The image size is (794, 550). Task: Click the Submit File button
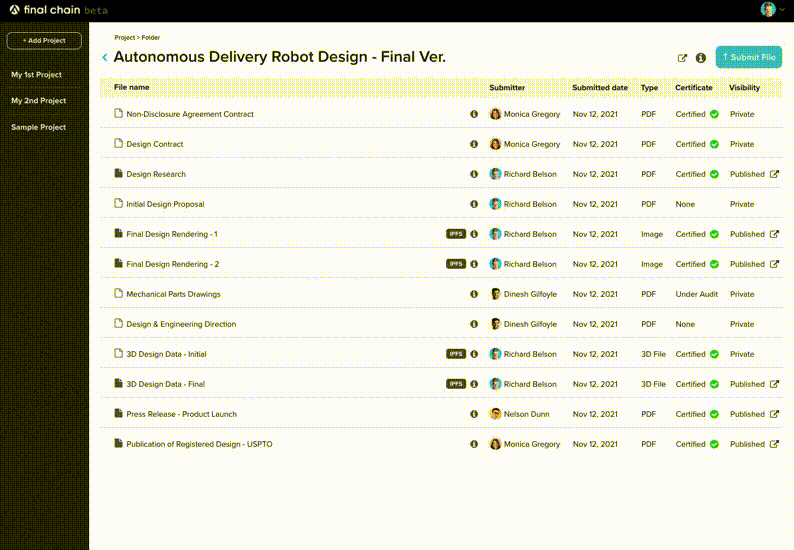[748, 57]
